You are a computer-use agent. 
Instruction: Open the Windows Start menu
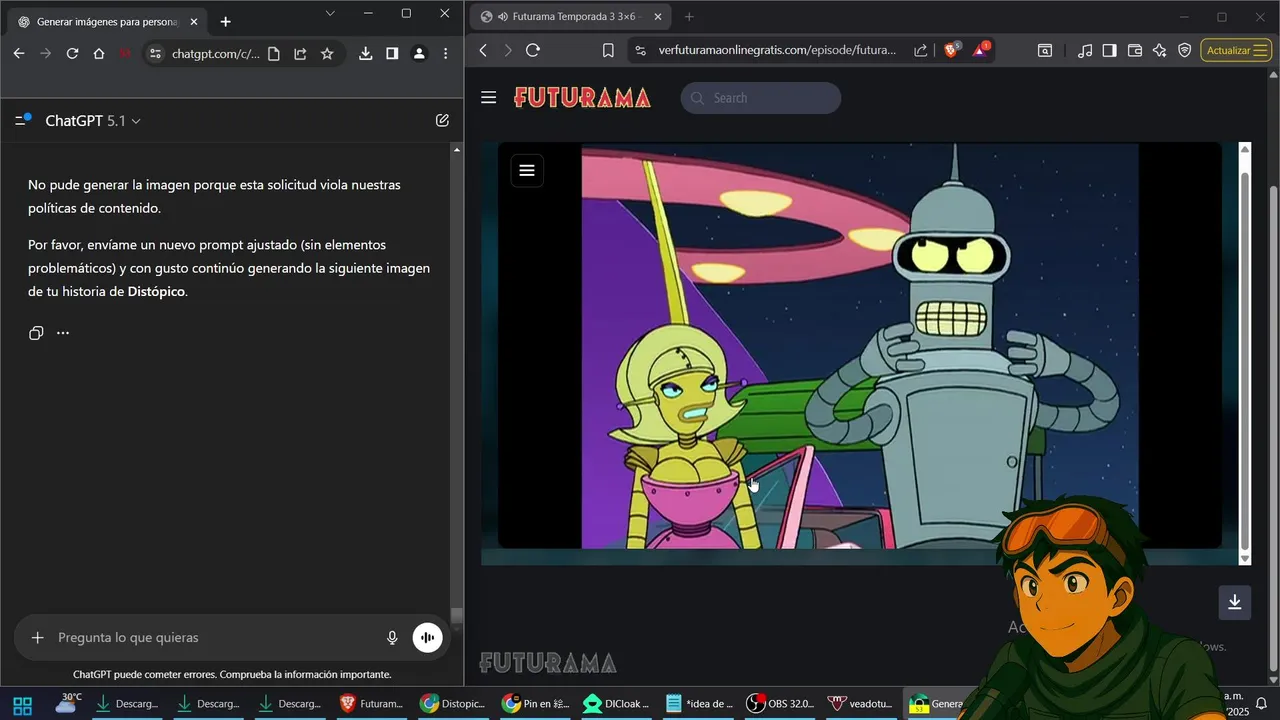coord(23,704)
